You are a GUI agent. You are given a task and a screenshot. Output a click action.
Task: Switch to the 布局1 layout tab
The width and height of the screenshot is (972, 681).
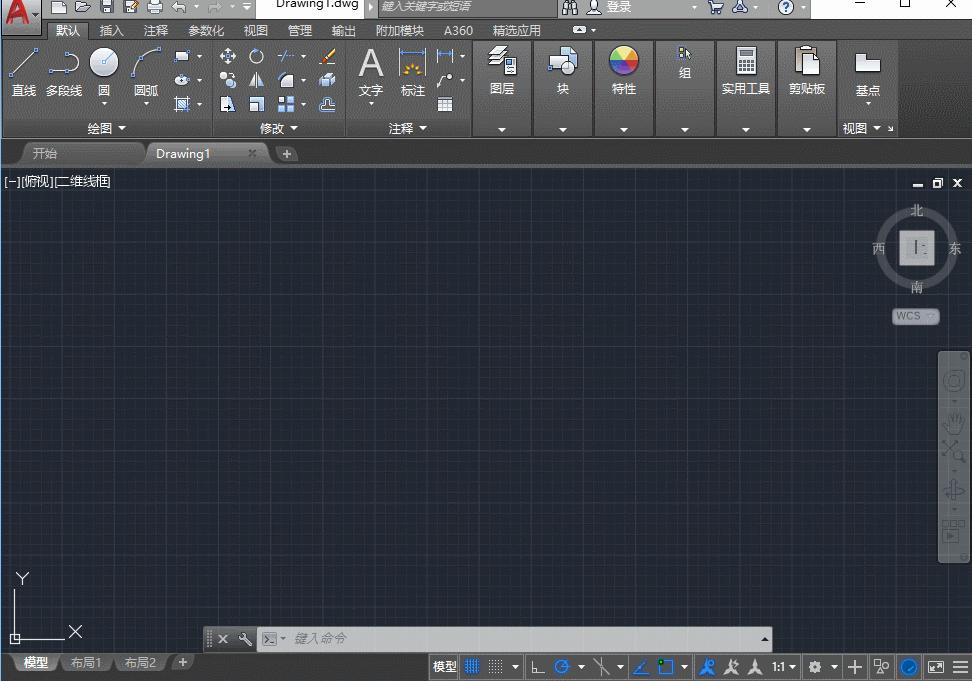(x=86, y=663)
